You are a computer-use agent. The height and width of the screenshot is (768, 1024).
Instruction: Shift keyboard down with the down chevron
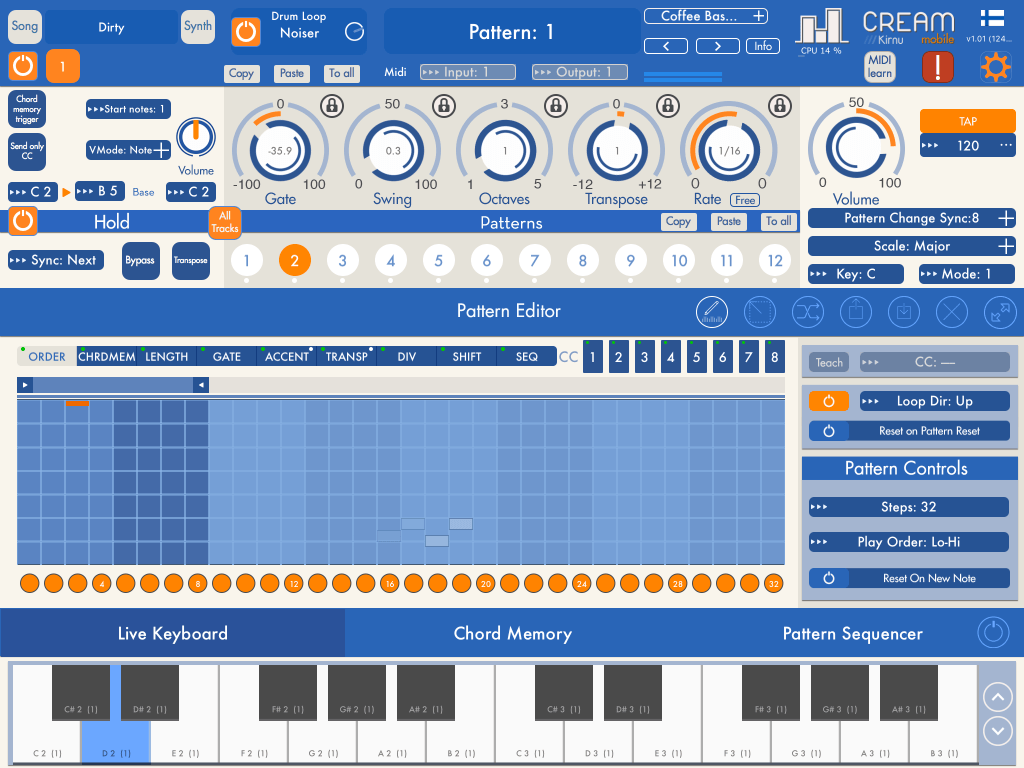pyautogui.click(x=998, y=730)
